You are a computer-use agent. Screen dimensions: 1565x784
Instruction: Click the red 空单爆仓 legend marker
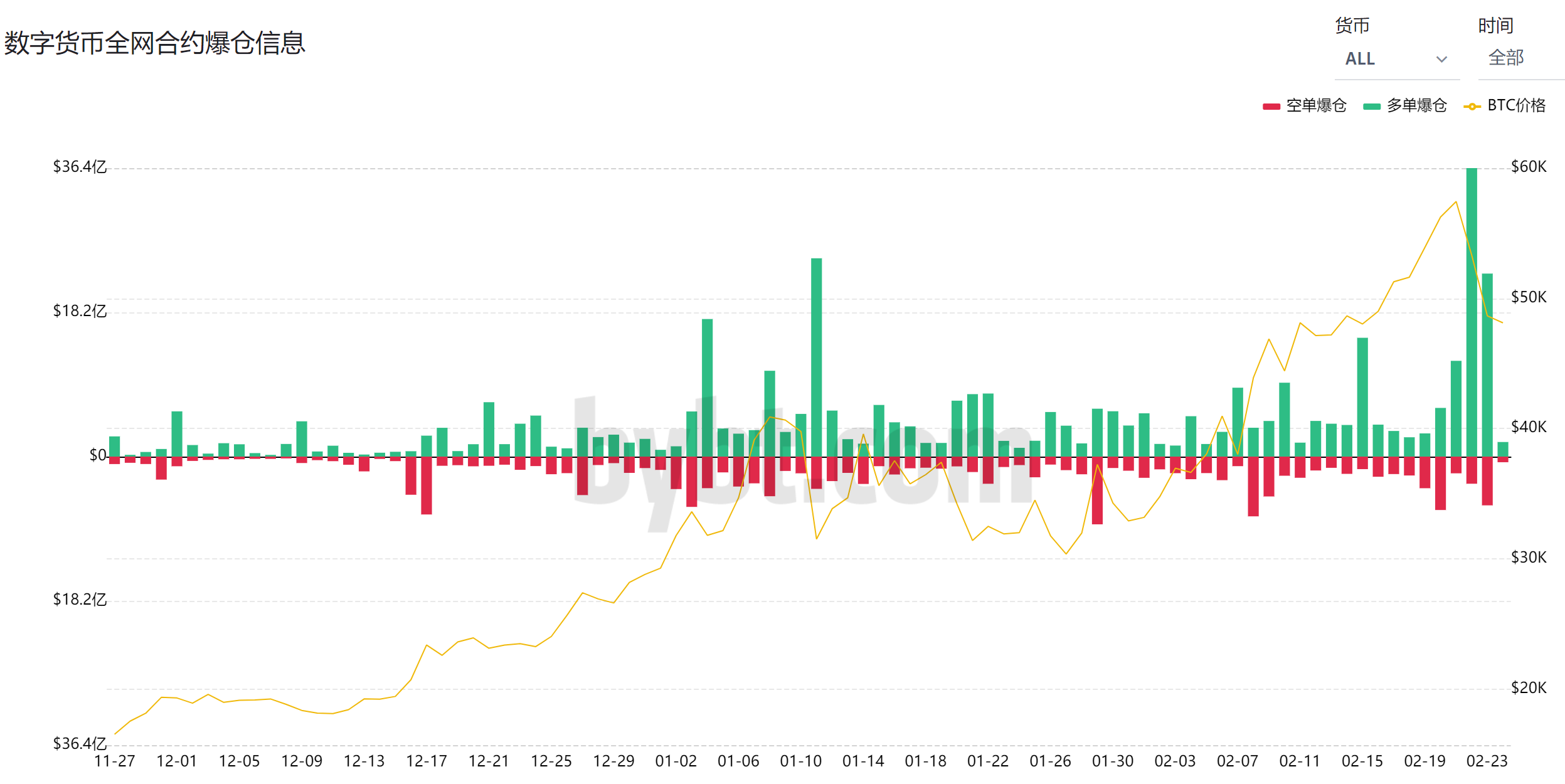tap(1271, 107)
